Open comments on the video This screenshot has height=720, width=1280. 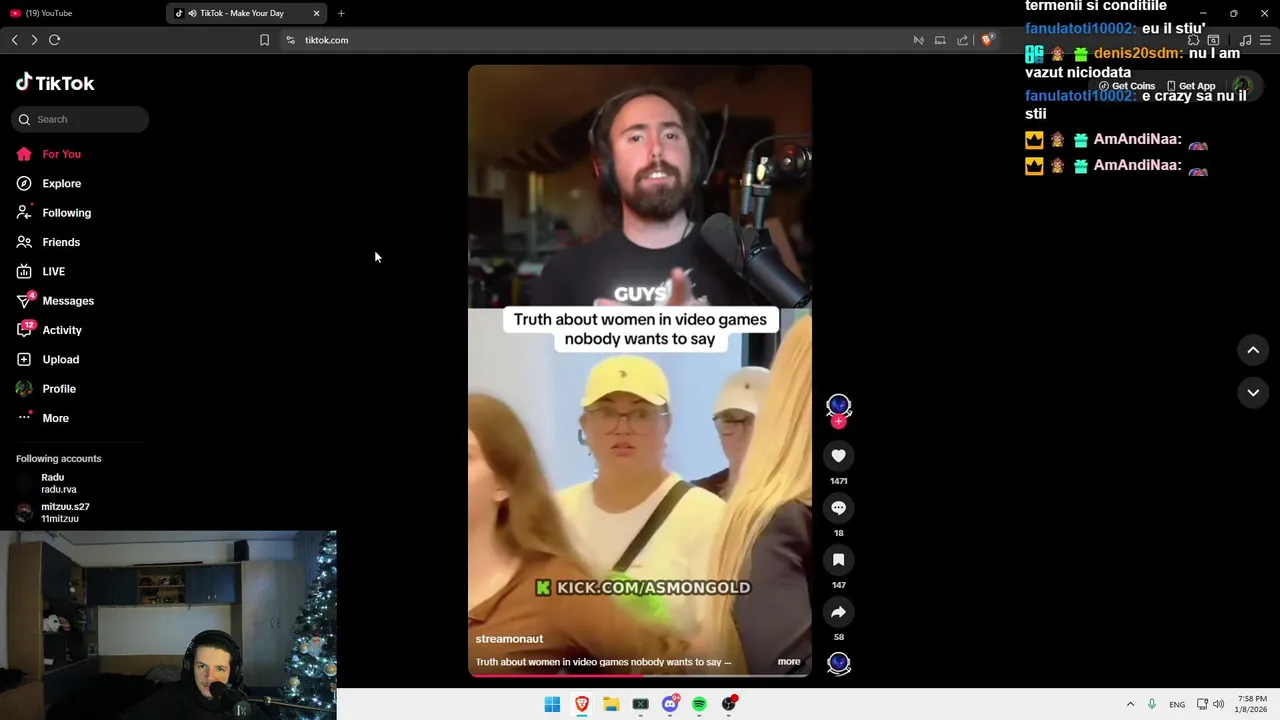pyautogui.click(x=838, y=508)
